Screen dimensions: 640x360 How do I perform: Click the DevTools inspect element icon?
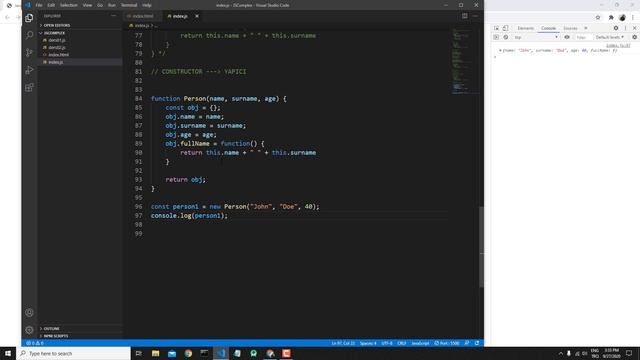click(496, 28)
